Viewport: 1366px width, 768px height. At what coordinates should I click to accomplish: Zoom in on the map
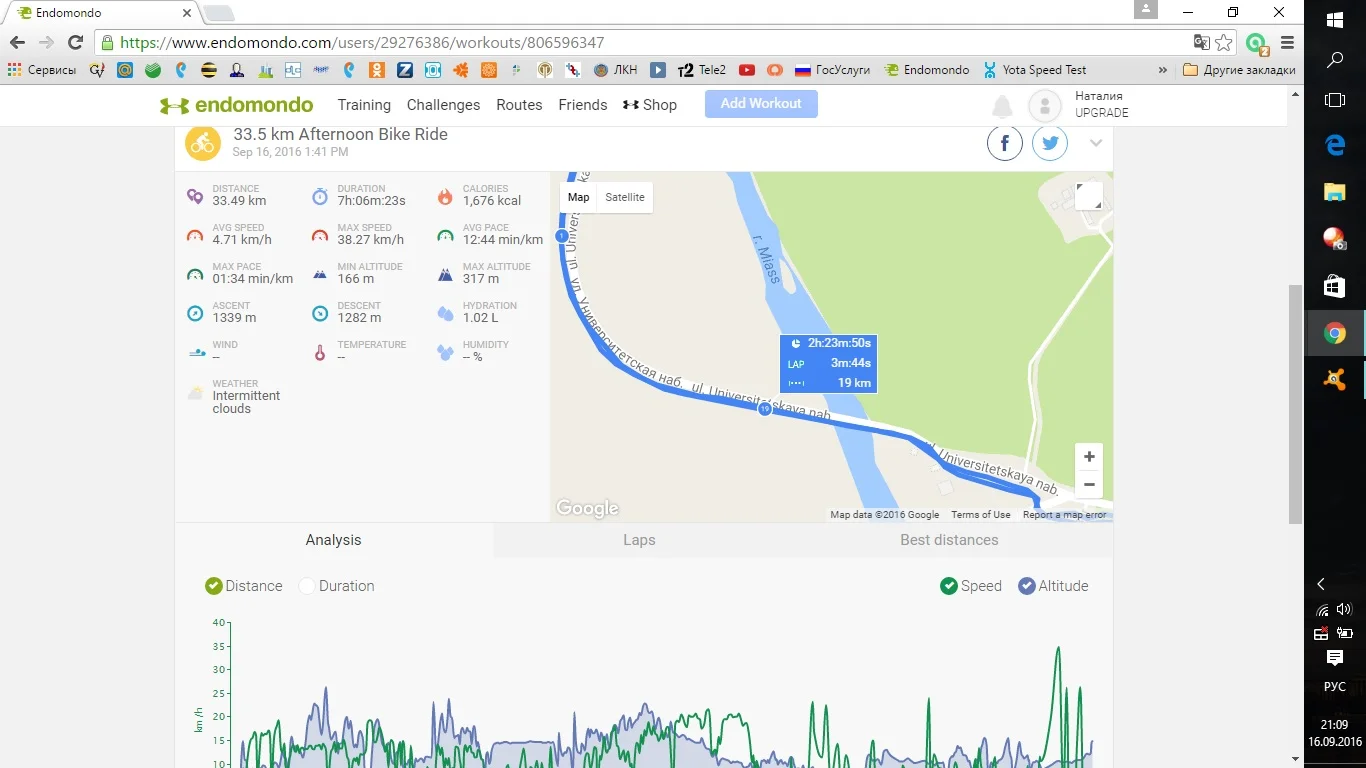[1089, 457]
